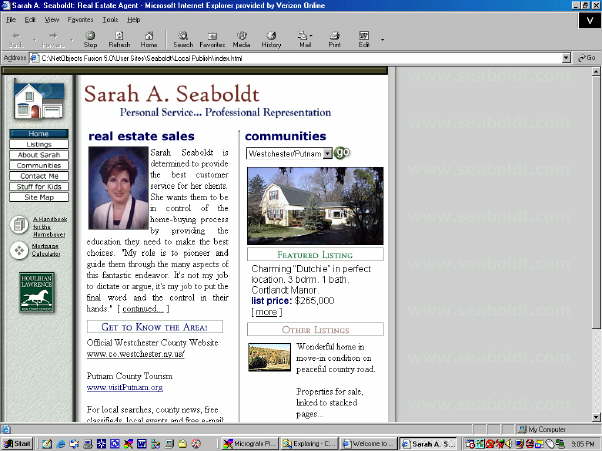Open the Search toolbar button

(x=183, y=40)
